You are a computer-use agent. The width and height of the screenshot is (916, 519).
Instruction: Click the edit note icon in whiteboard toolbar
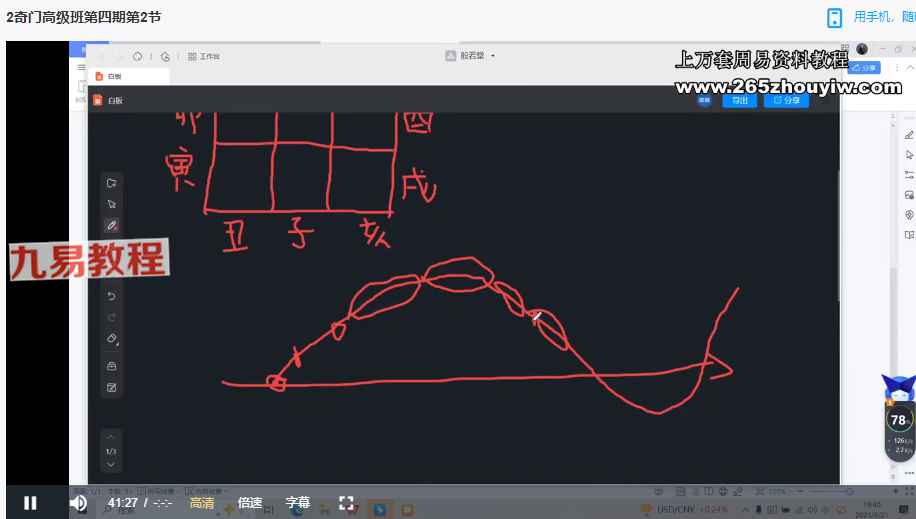coord(112,387)
